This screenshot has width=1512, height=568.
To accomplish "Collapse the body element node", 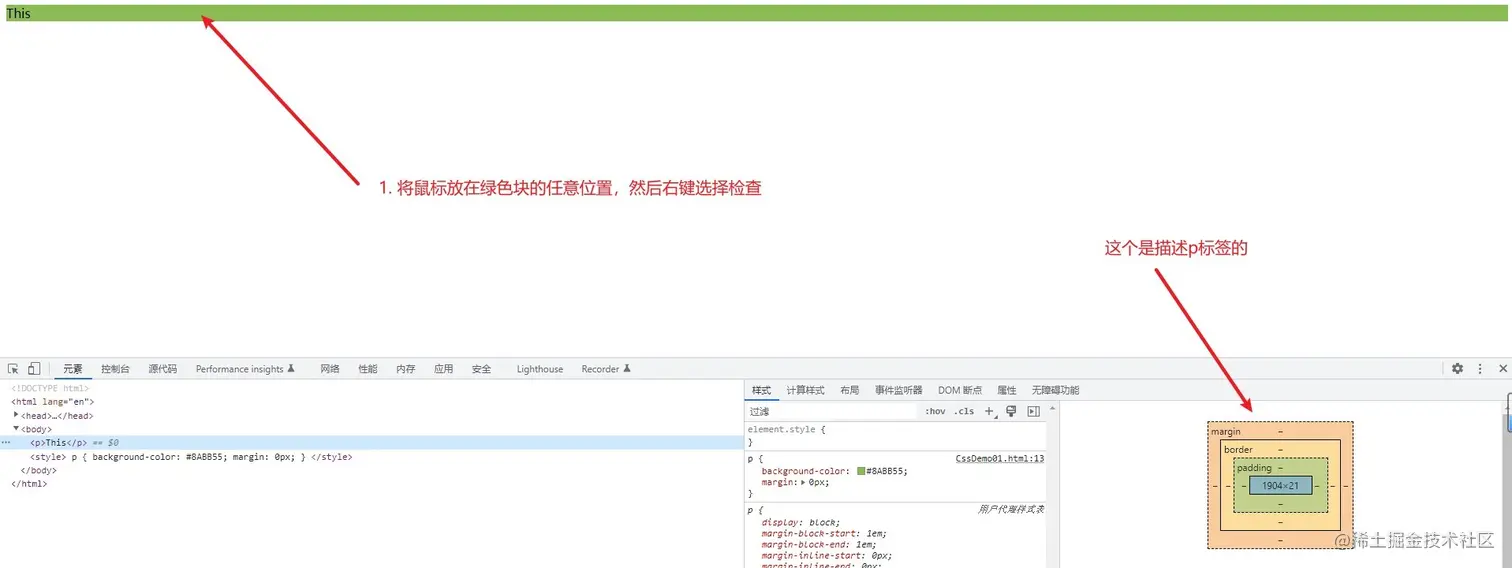I will pos(16,428).
